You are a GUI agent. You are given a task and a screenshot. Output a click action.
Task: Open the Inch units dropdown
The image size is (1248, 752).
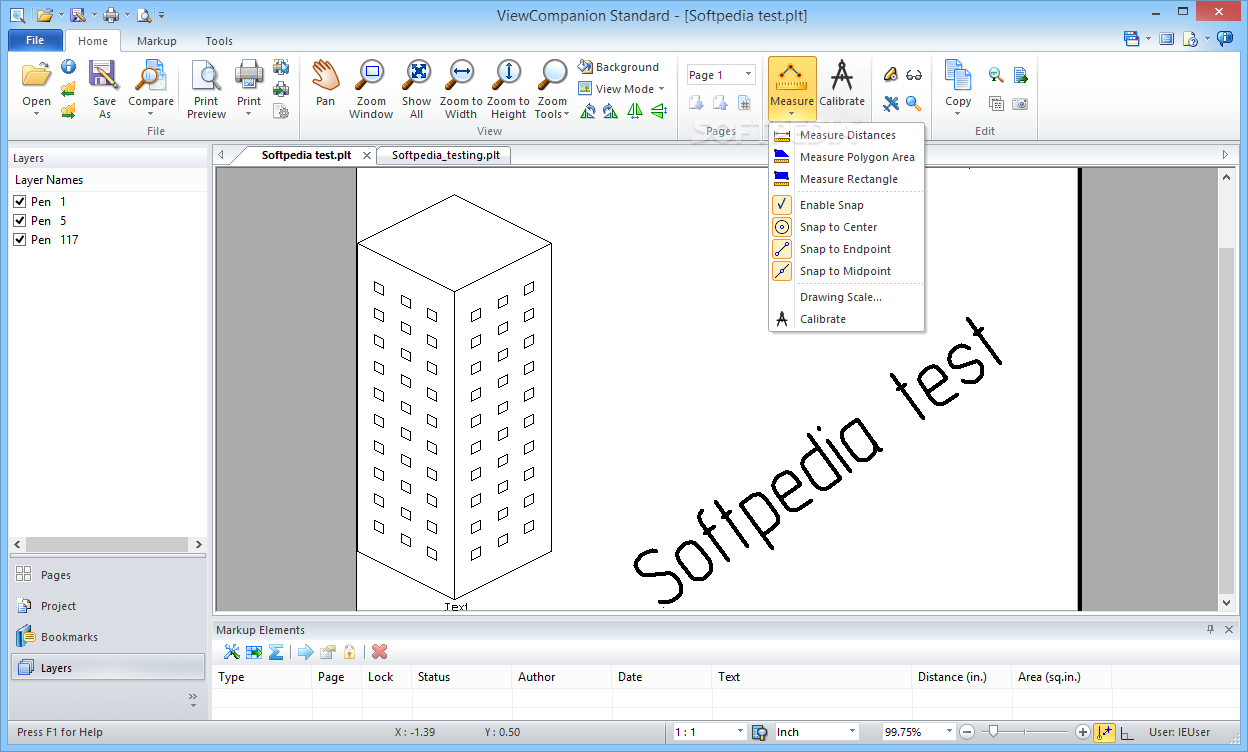click(x=853, y=732)
